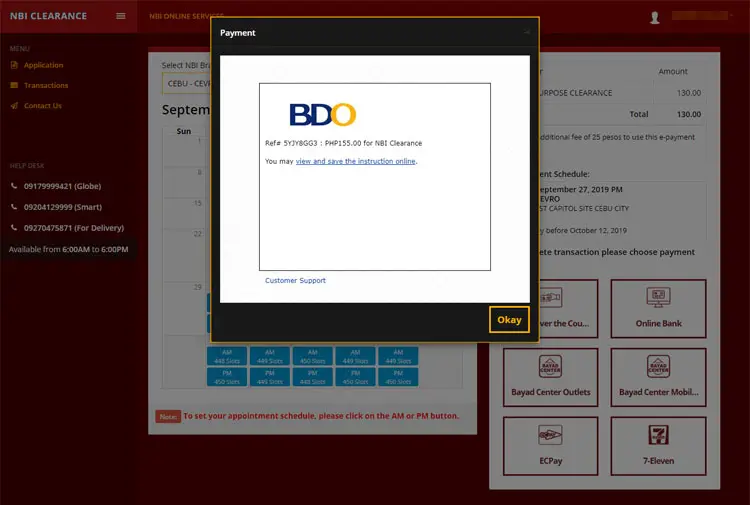Choose the 7-Eleven payment option
Viewport: 750px width, 505px height.
658,446
